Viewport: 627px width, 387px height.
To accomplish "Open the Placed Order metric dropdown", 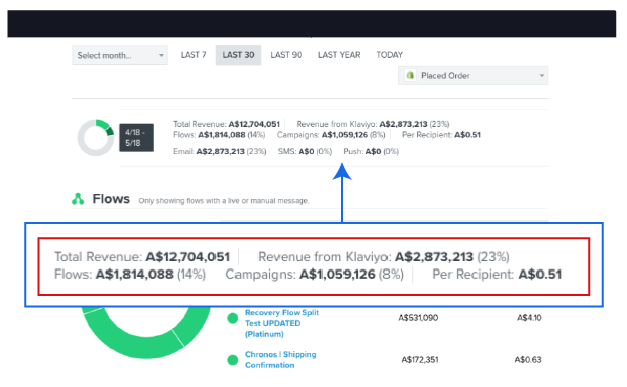I will coord(473,76).
